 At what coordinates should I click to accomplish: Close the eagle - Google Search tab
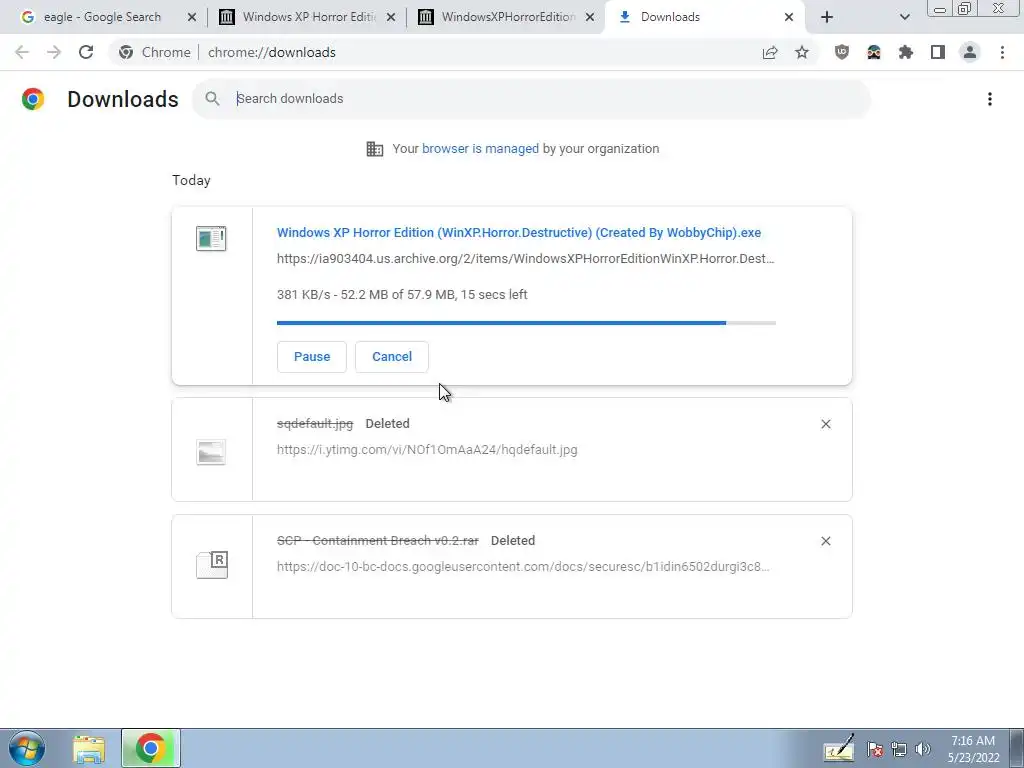192,18
